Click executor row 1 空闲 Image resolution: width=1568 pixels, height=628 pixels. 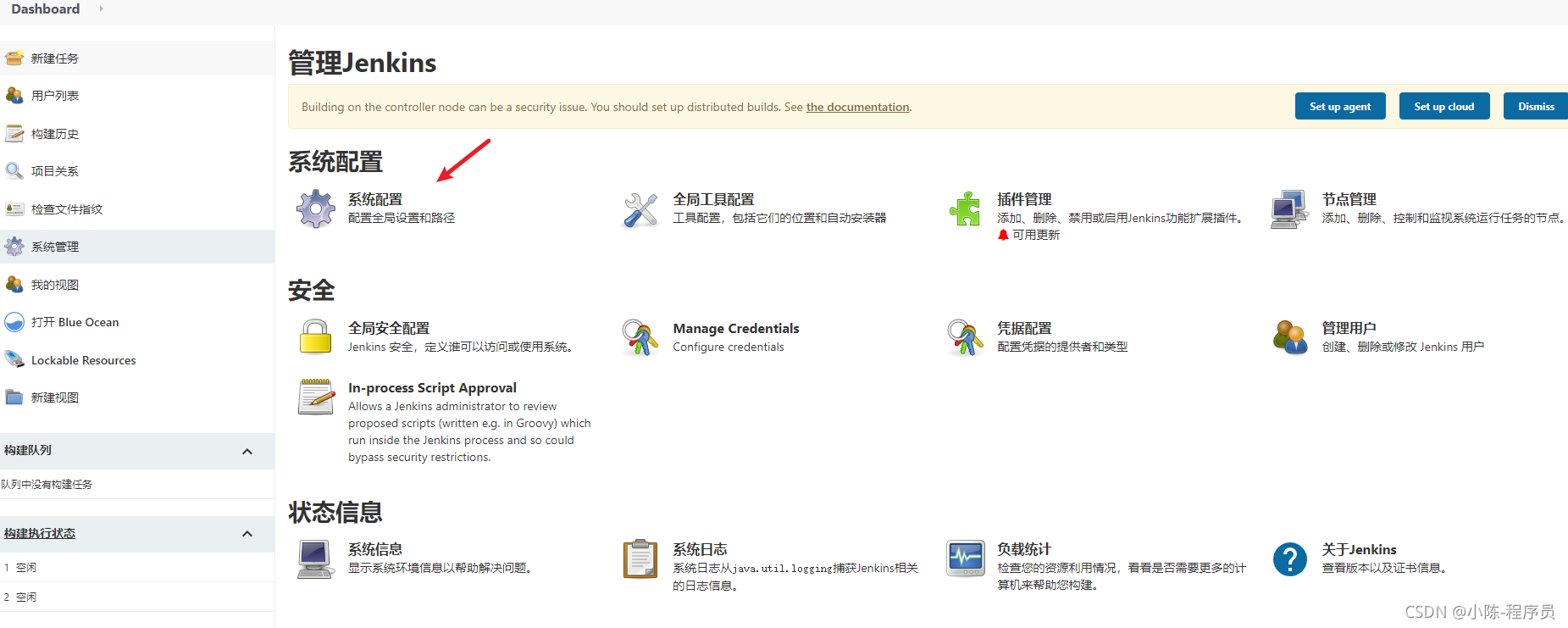click(x=137, y=568)
